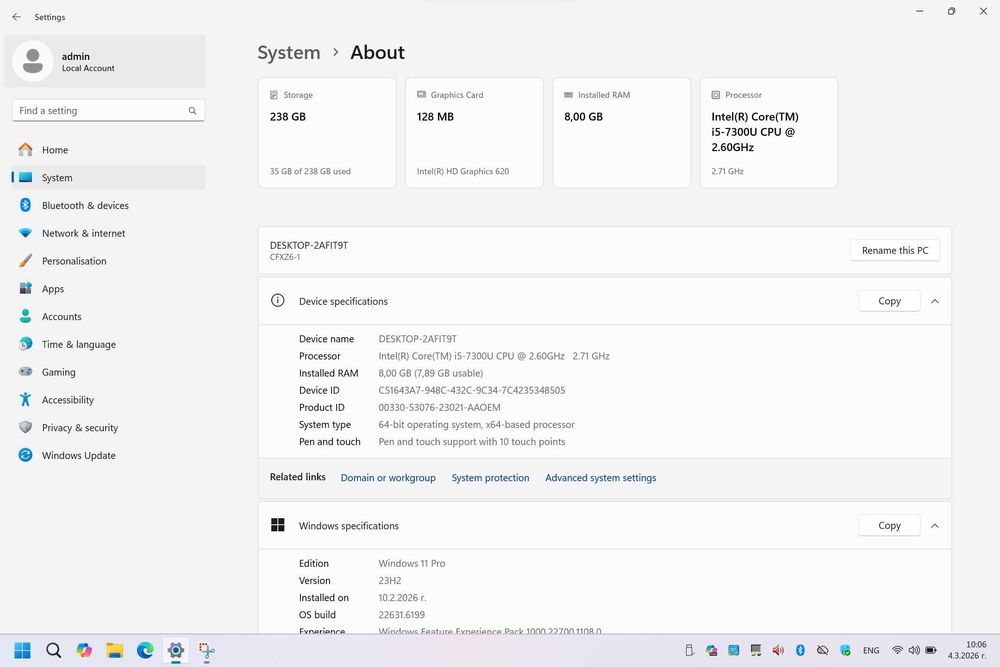The height and width of the screenshot is (667, 1000).
Task: Launch Copilot from the taskbar
Action: coord(84,650)
